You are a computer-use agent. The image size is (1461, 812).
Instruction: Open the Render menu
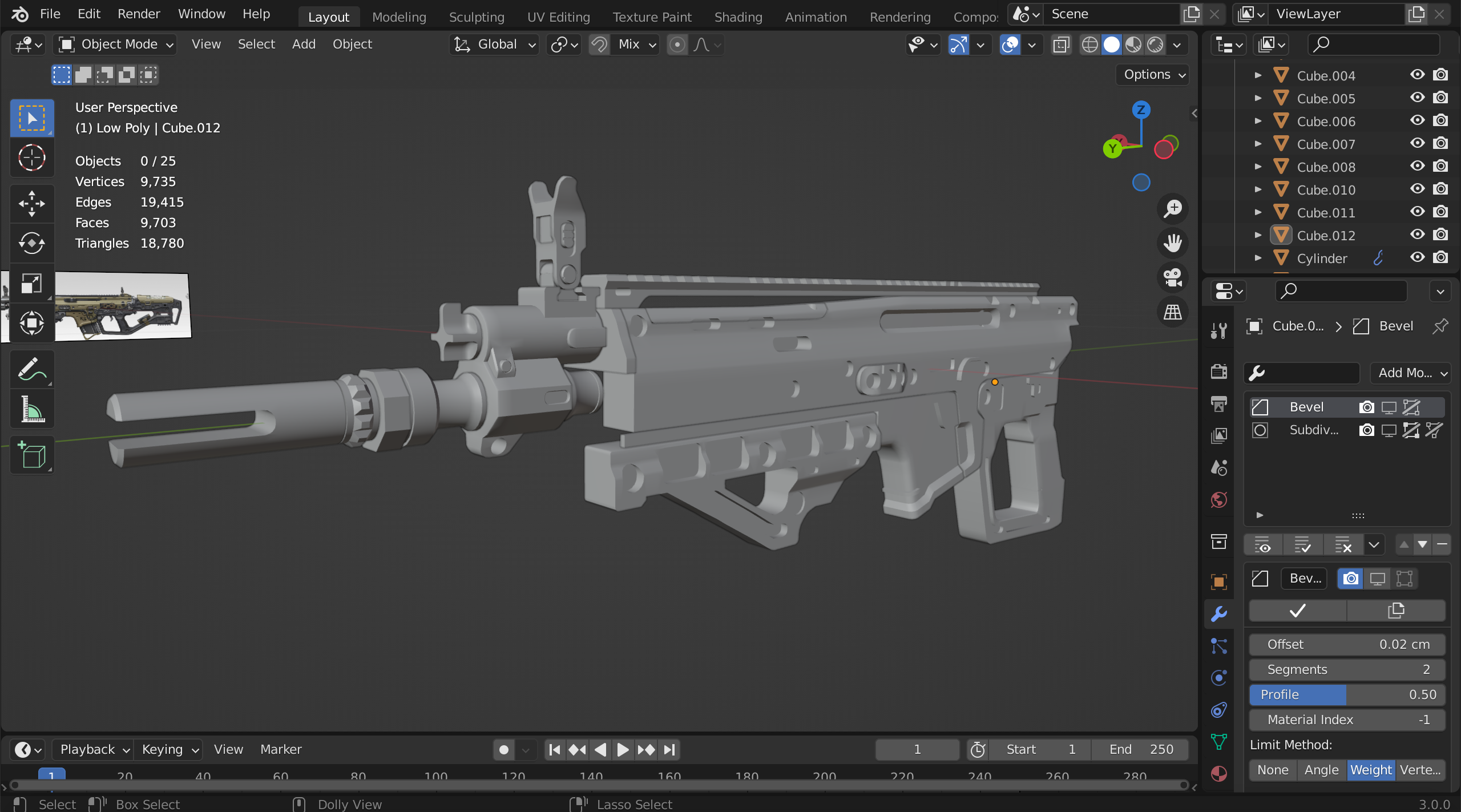tap(139, 14)
